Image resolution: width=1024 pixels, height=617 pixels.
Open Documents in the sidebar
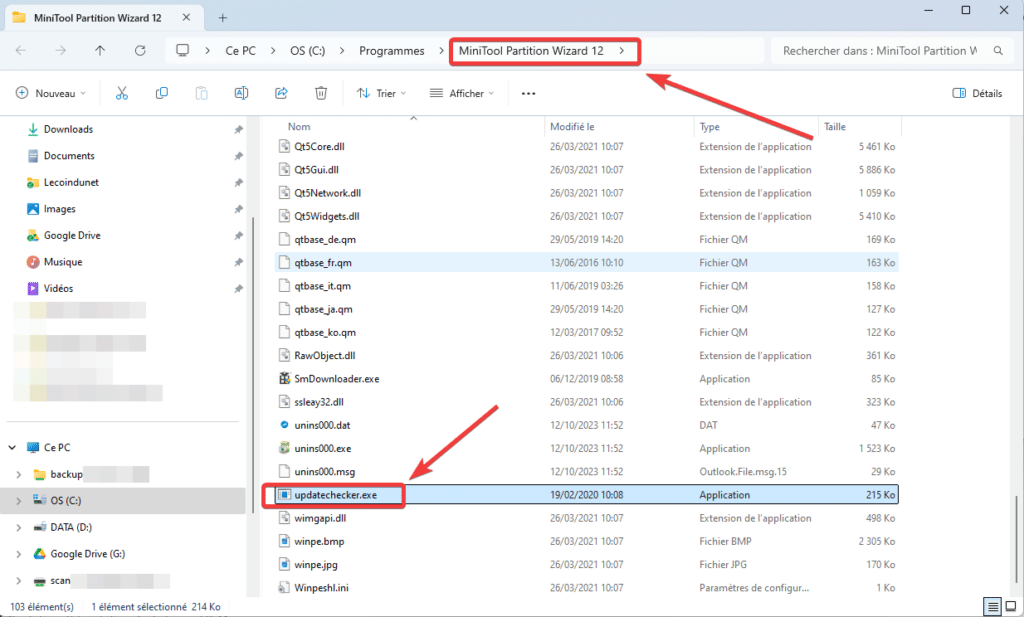pyautogui.click(x=69, y=155)
